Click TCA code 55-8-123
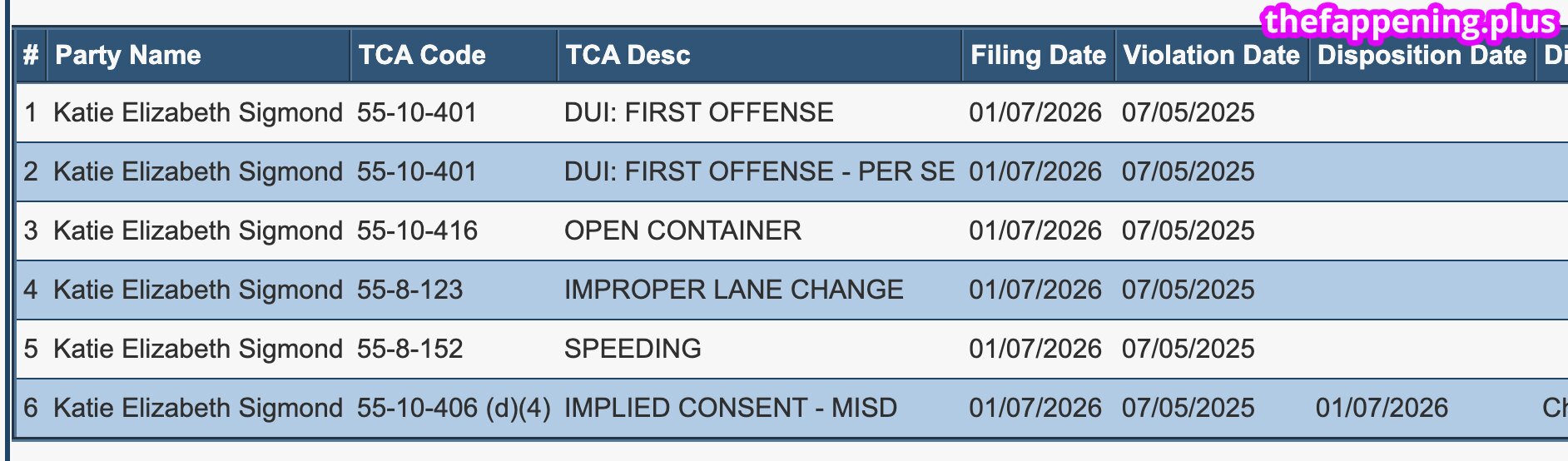Screen dimensions: 1568x461 pos(409,290)
